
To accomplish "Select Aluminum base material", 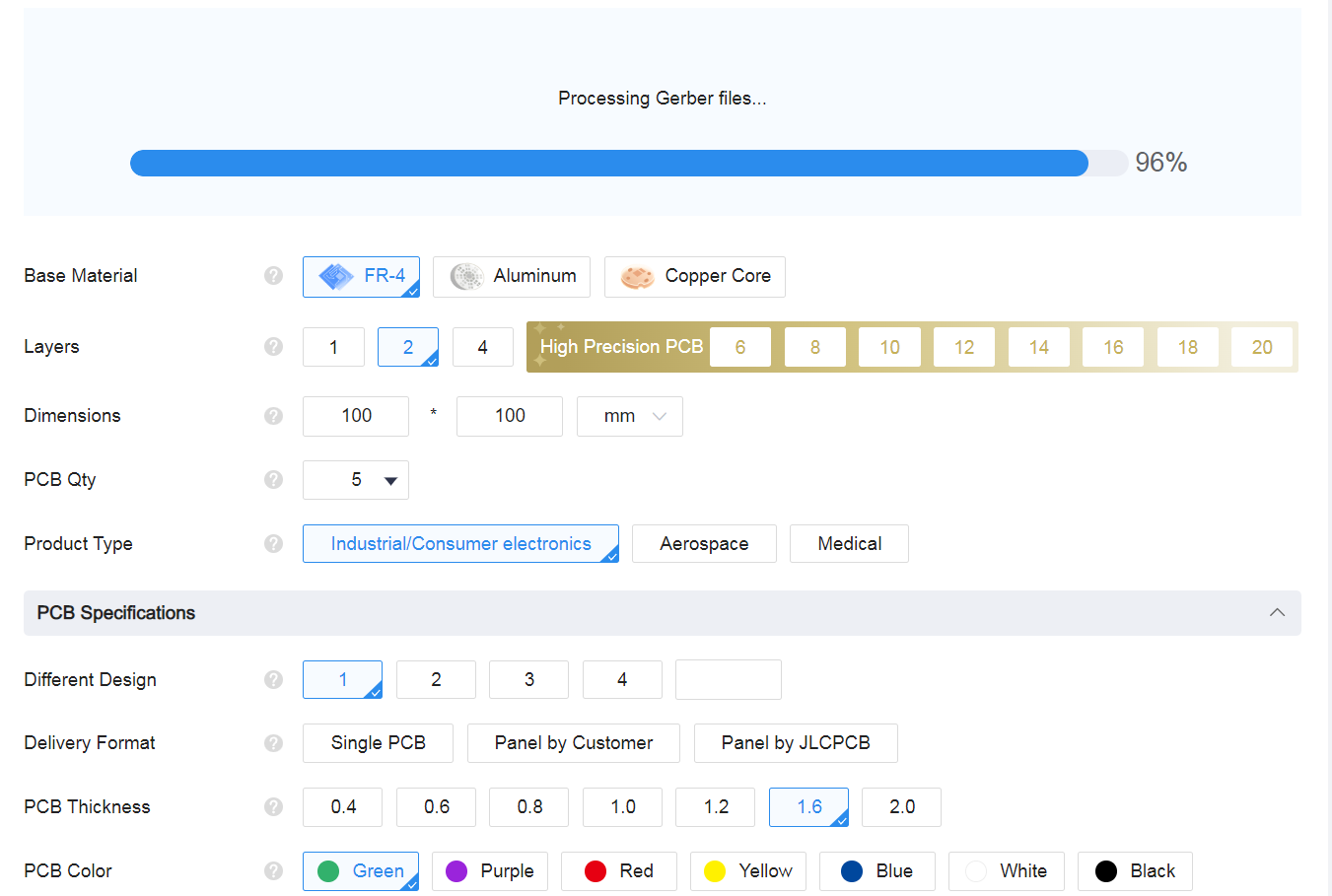I will [x=512, y=277].
